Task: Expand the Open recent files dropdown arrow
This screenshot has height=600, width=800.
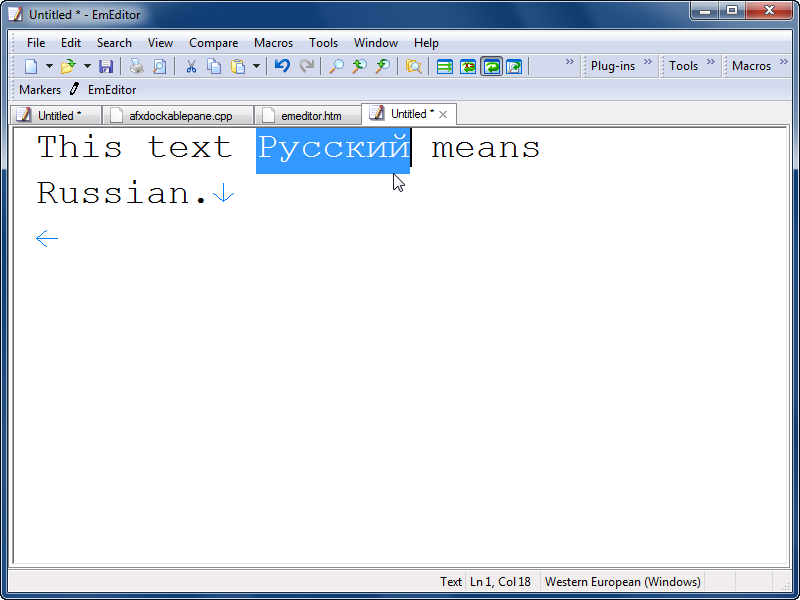Action: (x=87, y=66)
